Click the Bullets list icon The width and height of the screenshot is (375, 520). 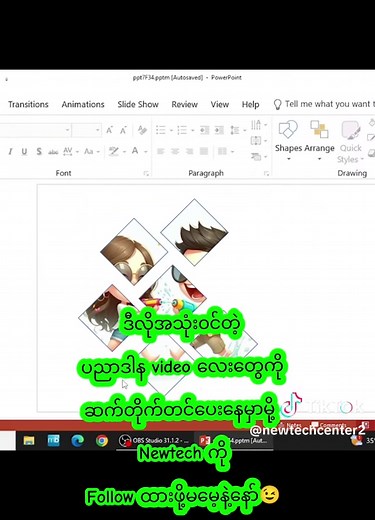(161, 130)
